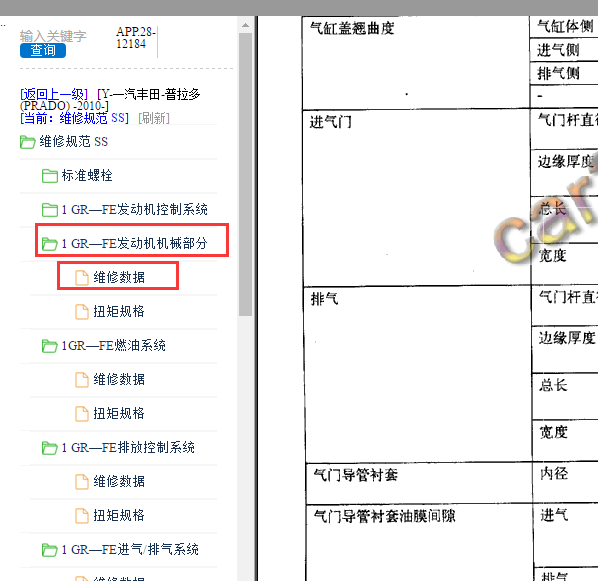Click 维修数据 document icon under 燃油系统
598x581 pixels.
click(x=82, y=380)
